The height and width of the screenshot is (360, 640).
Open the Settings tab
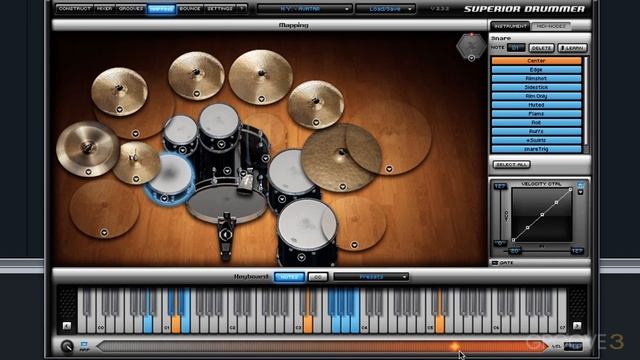[x=220, y=9]
